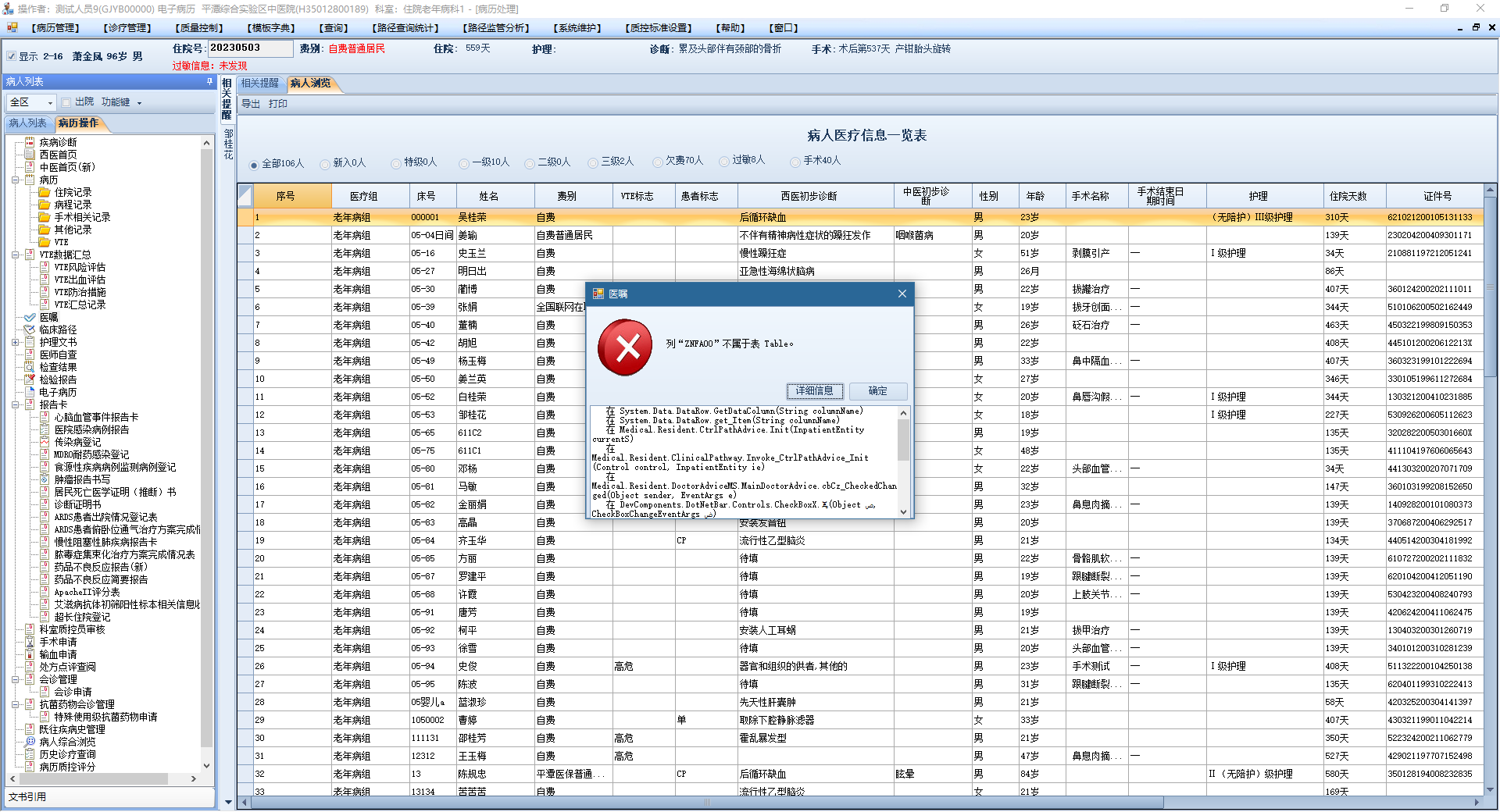Click the 输血申请 icon
Image resolution: width=1500 pixels, height=812 pixels.
tap(30, 654)
